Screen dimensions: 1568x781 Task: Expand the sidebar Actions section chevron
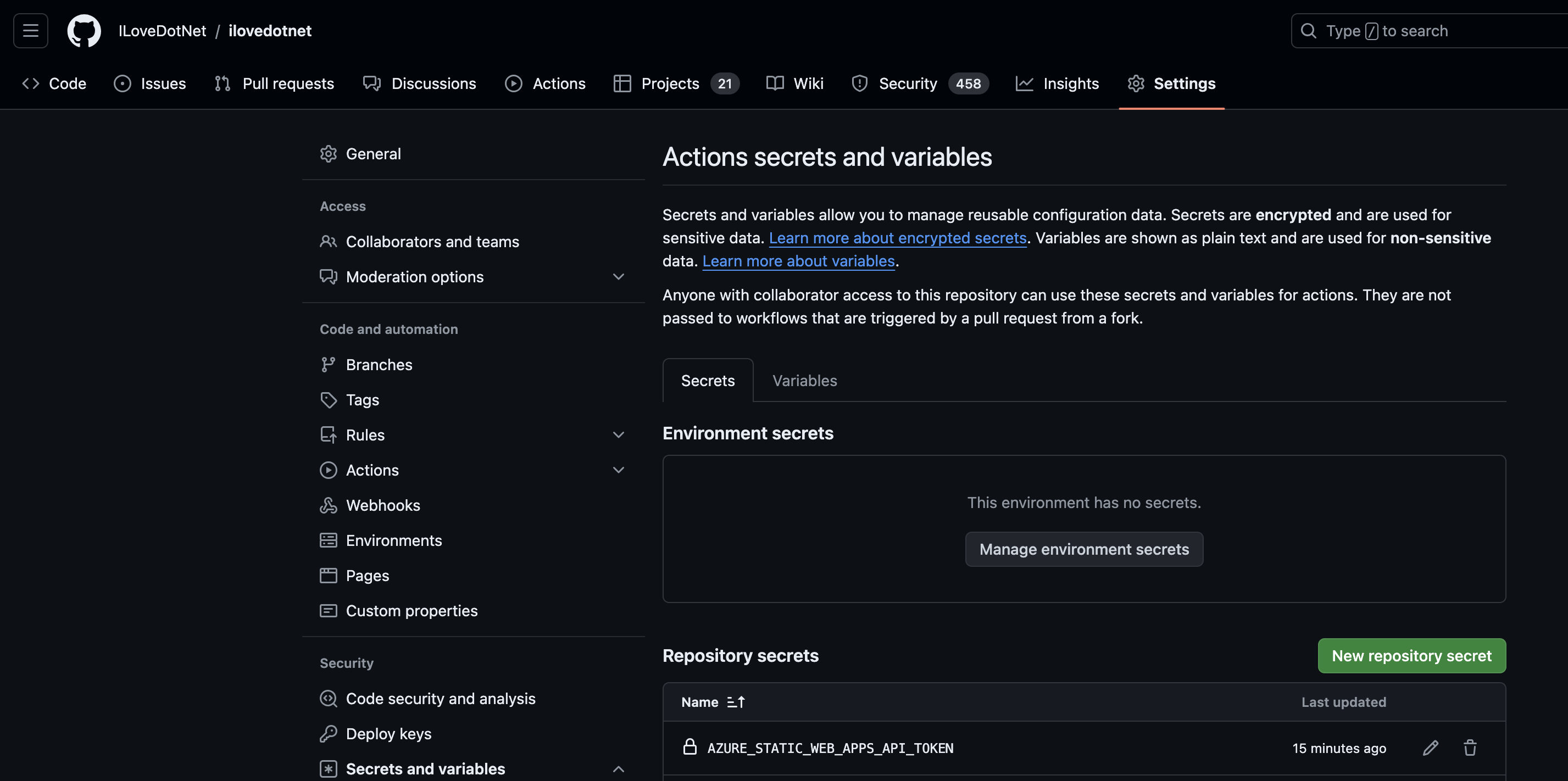coord(619,471)
